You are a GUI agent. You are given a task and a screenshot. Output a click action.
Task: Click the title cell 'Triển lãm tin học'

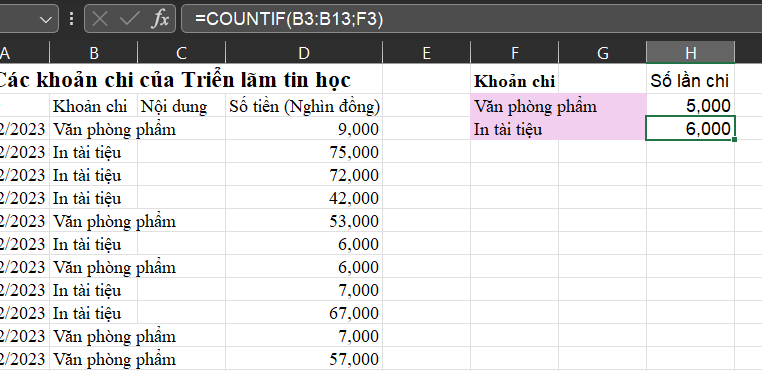(x=266, y=80)
